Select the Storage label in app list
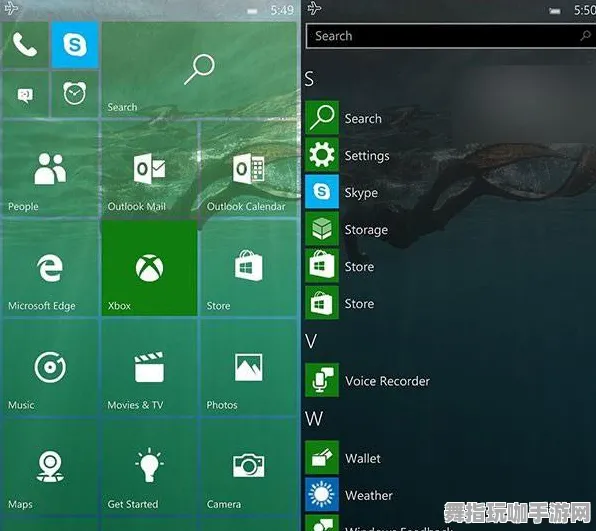 [366, 230]
